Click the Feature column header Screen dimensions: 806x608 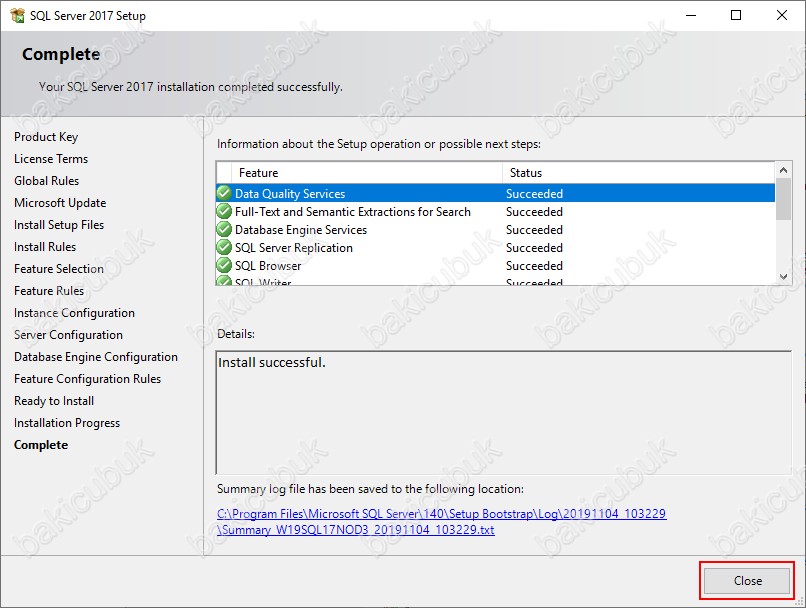(x=367, y=173)
